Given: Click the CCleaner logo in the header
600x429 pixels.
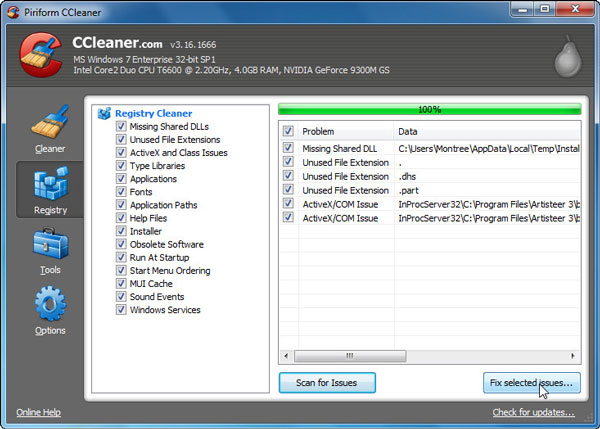Looking at the screenshot, I should pos(41,55).
